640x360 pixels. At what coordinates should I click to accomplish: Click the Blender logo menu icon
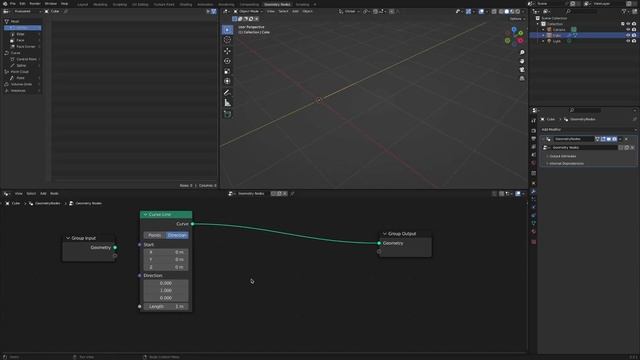(5, 4)
